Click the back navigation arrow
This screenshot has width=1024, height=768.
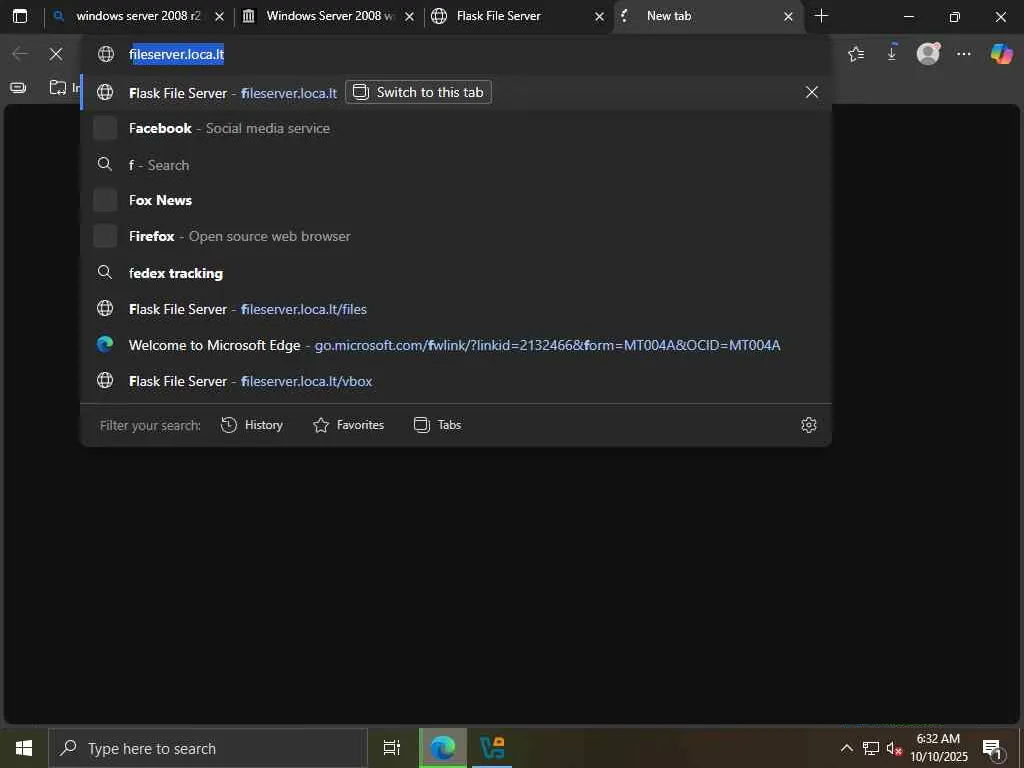click(x=20, y=54)
